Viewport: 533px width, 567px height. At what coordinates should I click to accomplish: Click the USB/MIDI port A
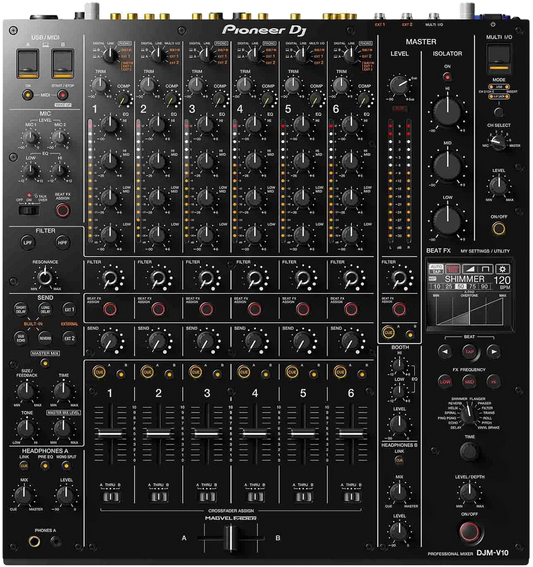tap(27, 64)
